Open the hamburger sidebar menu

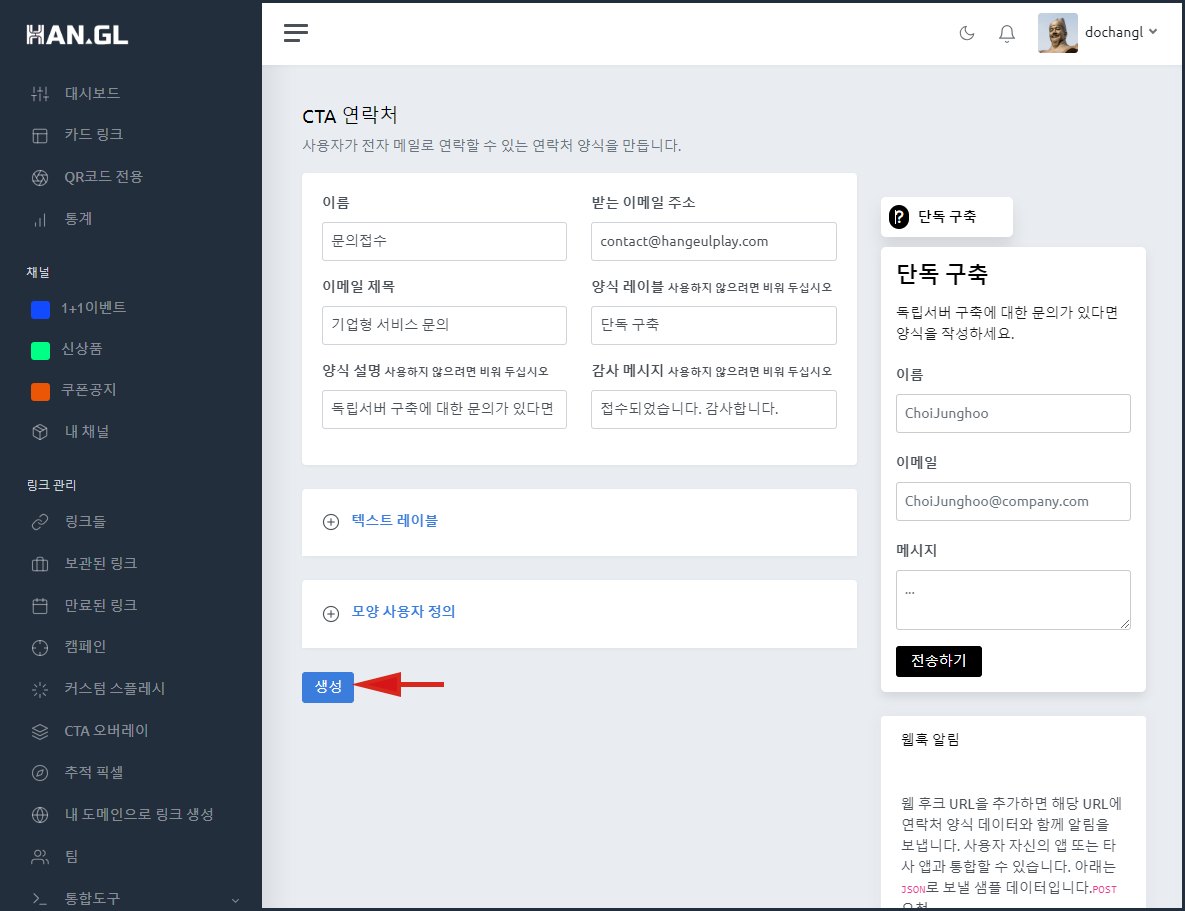click(295, 33)
